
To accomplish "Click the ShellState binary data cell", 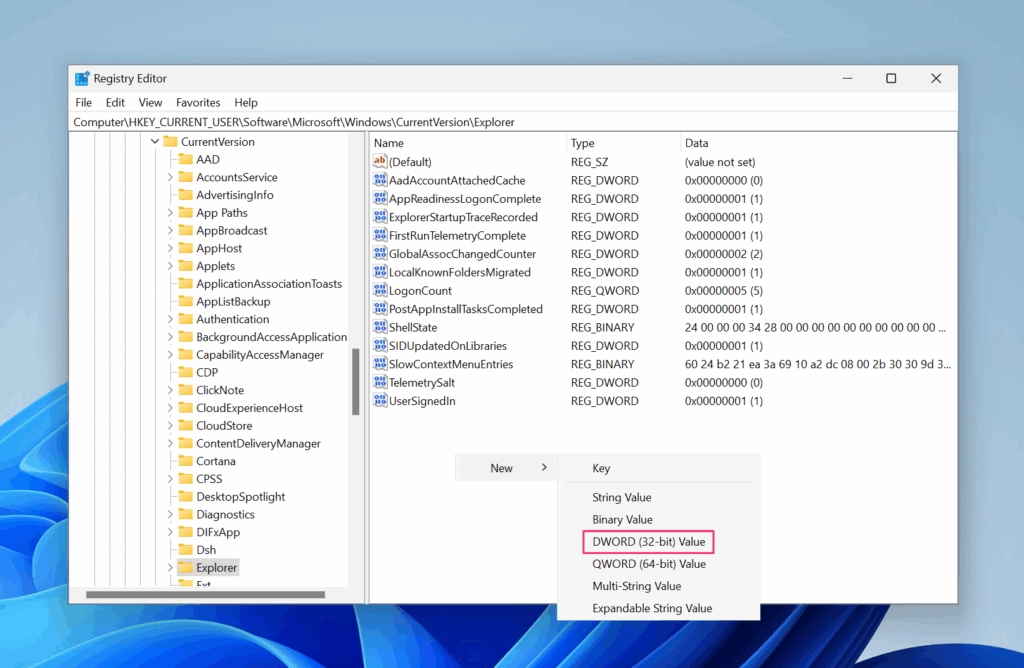I will point(815,327).
